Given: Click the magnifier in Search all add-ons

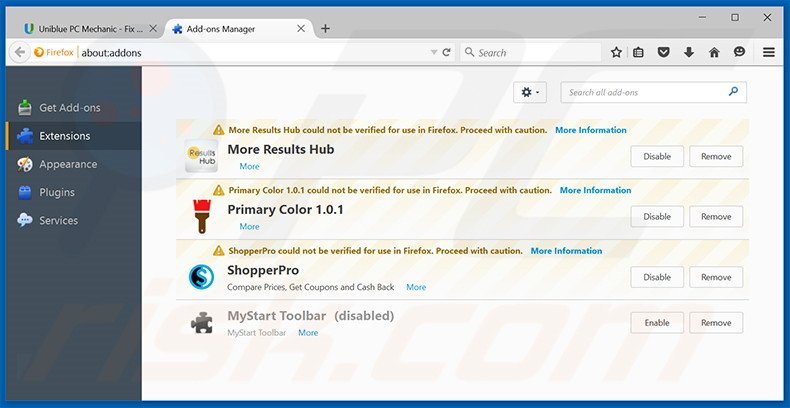Looking at the screenshot, I should click(x=734, y=92).
